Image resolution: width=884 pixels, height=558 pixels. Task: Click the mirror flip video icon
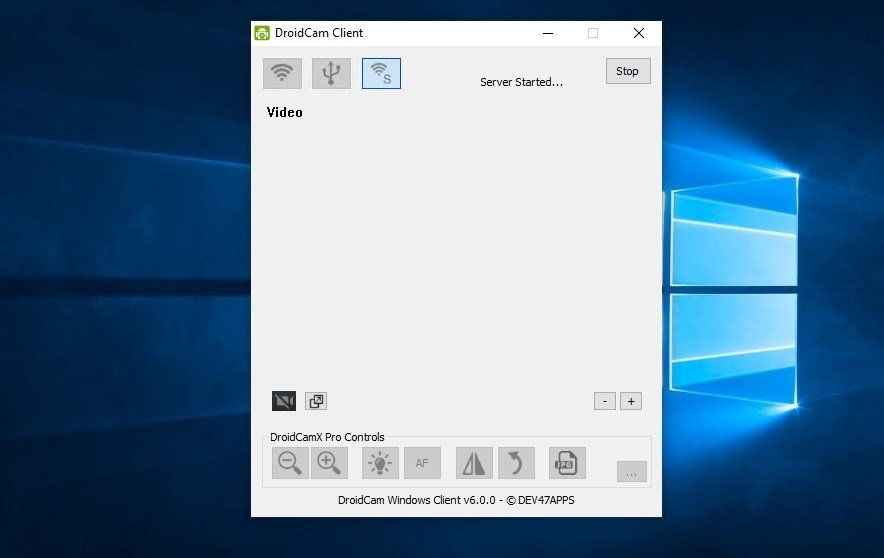pos(474,463)
